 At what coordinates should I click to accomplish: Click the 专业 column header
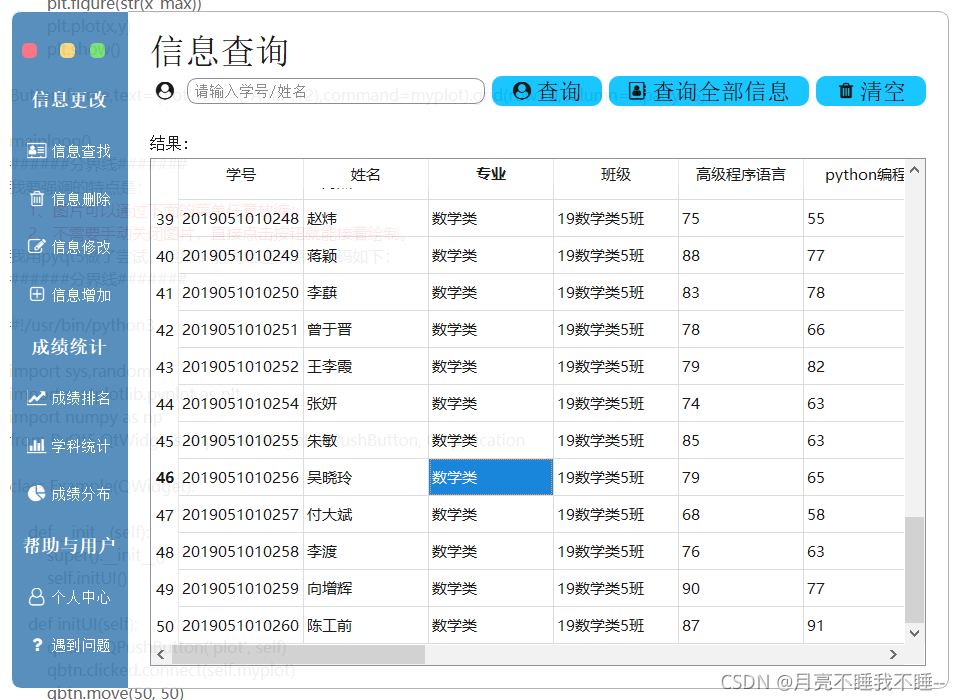coord(490,175)
